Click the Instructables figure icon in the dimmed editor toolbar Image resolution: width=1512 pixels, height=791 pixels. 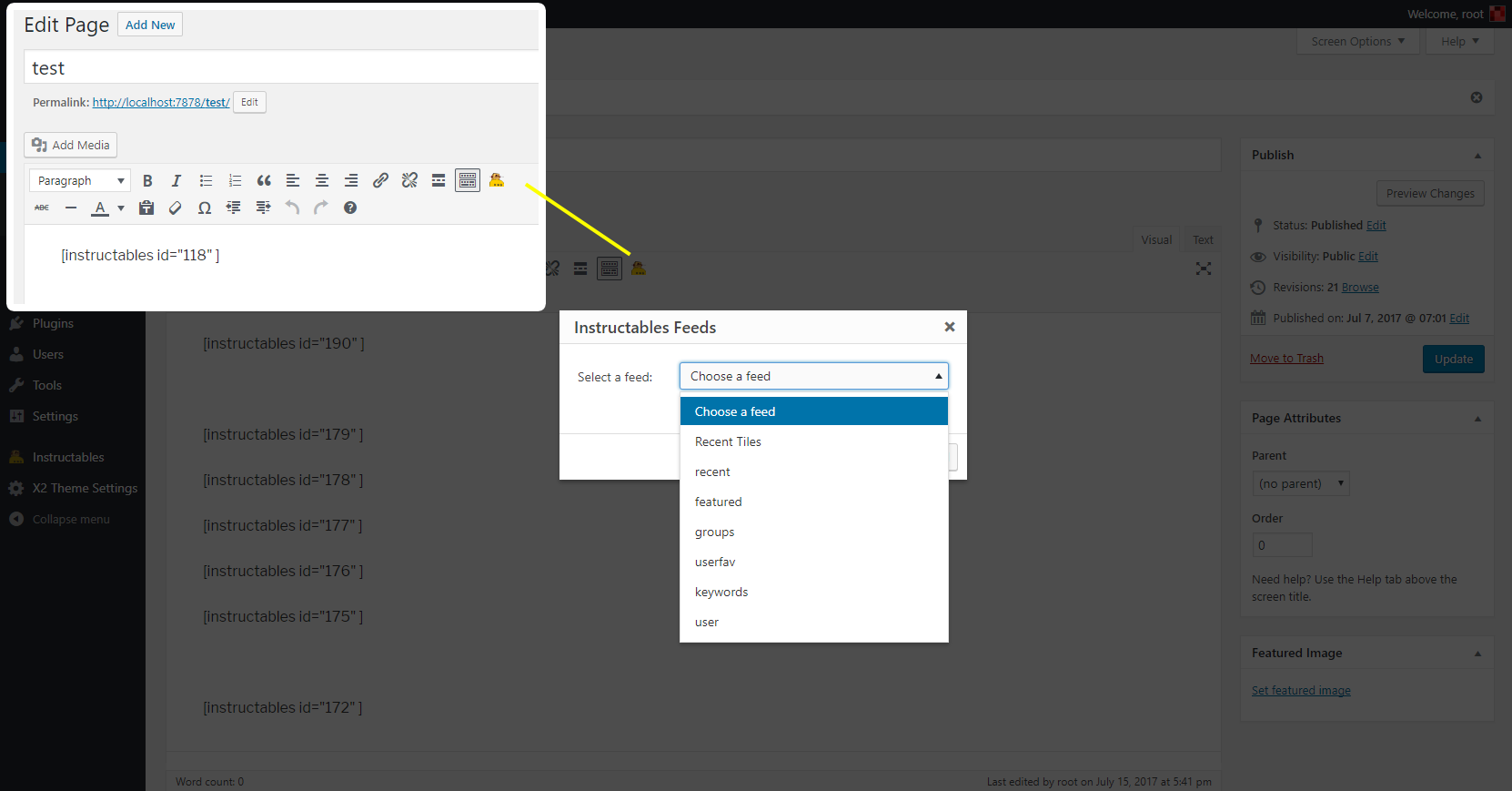point(639,269)
